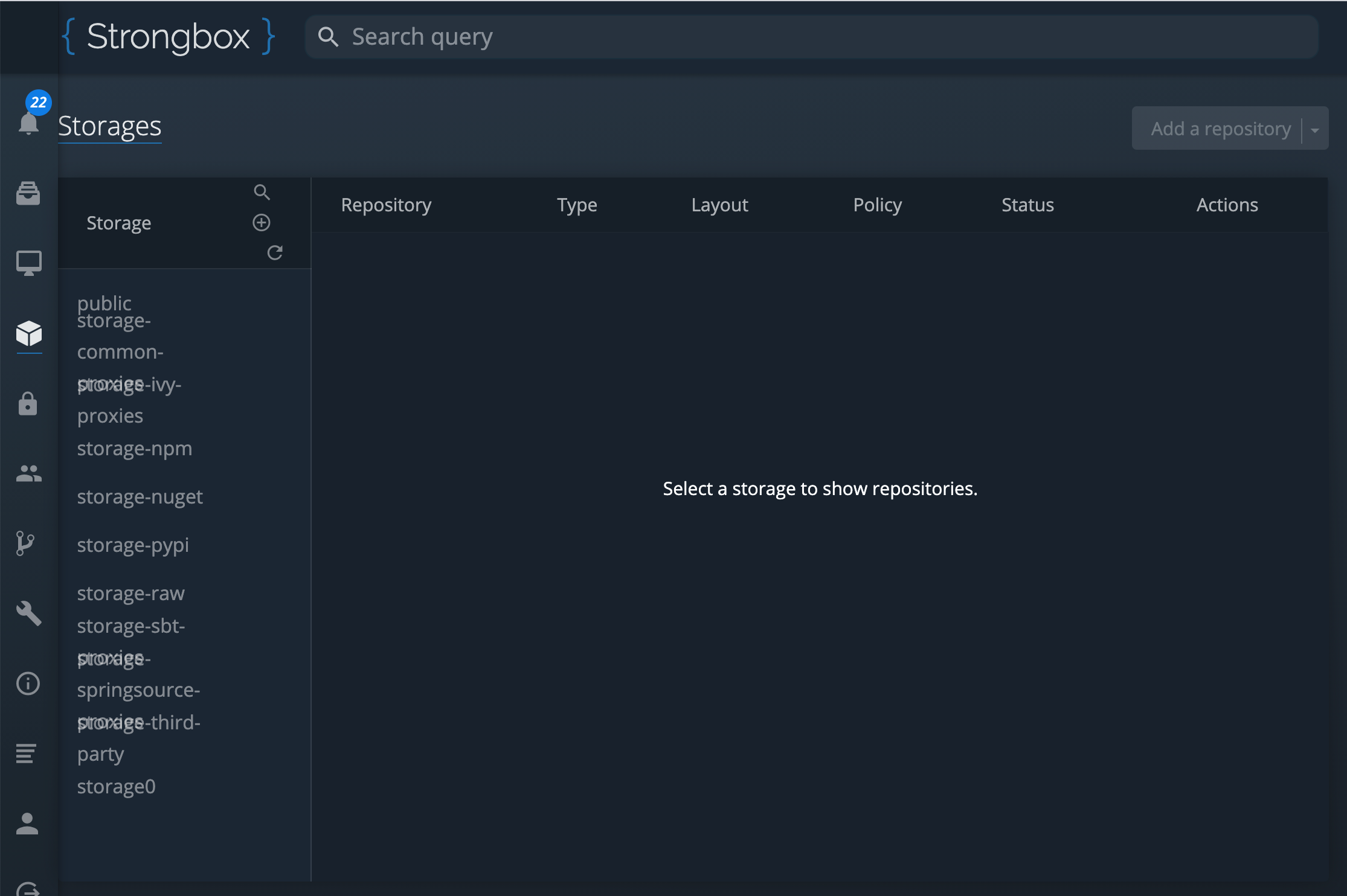Image resolution: width=1347 pixels, height=896 pixels.
Task: Open the user profile icon
Action: pyautogui.click(x=28, y=824)
